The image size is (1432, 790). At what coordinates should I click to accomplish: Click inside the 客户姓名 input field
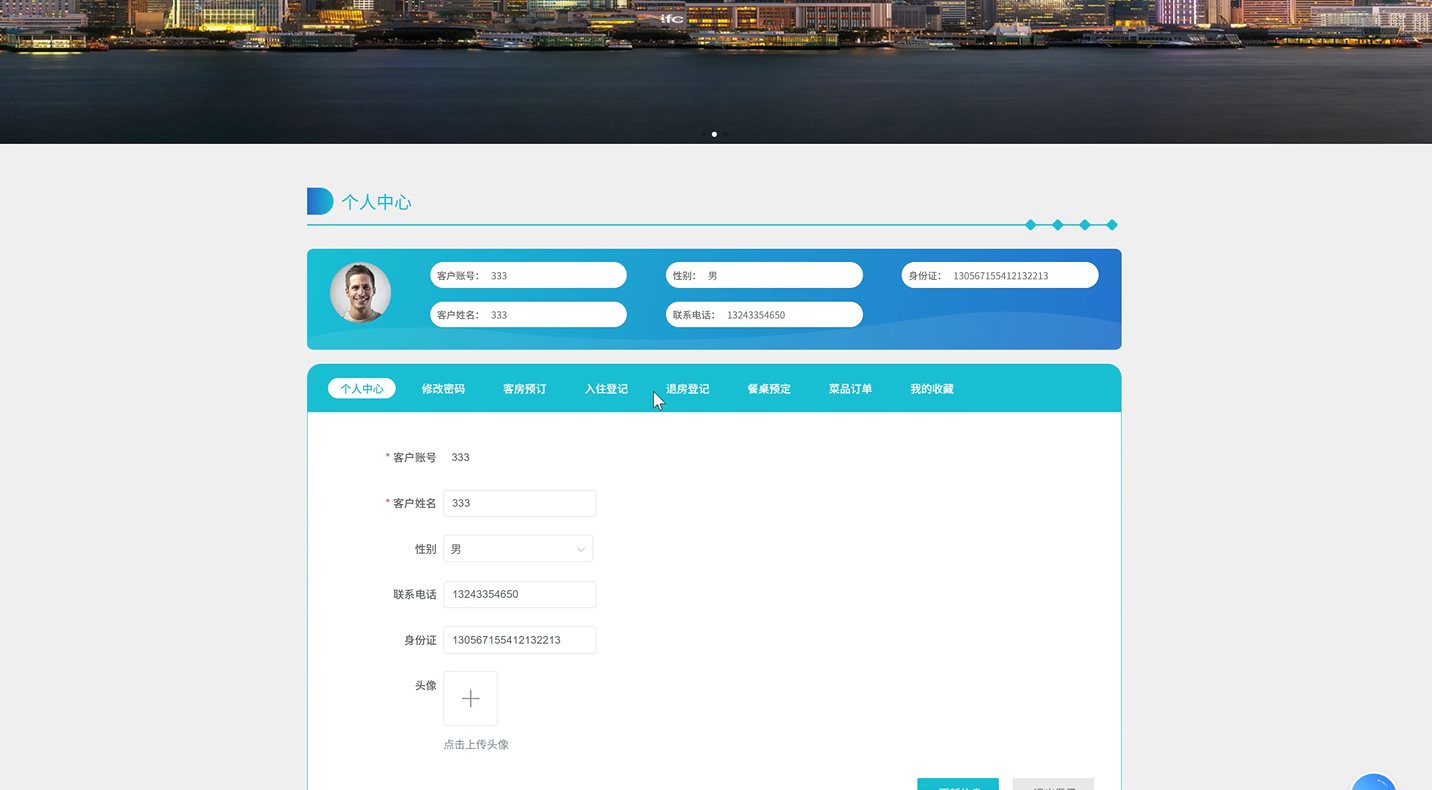click(x=519, y=503)
